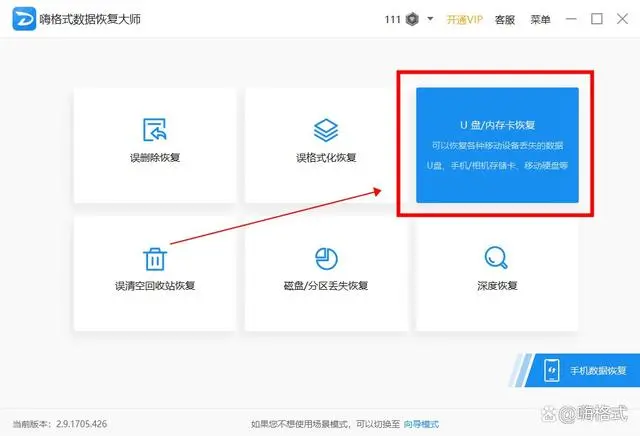Screen dimensions: 640x436
Task: Click the 误清空回收站恢复 label text
Action: pos(155,286)
